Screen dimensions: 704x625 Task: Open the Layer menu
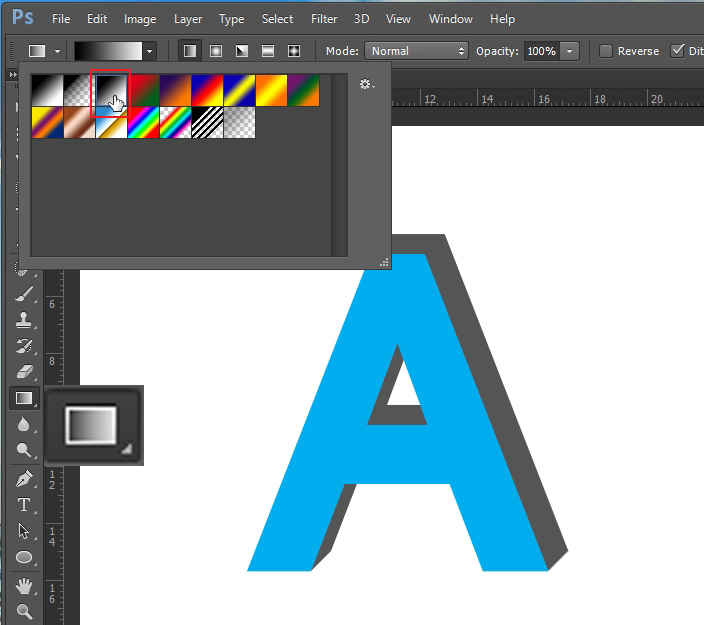[x=188, y=19]
